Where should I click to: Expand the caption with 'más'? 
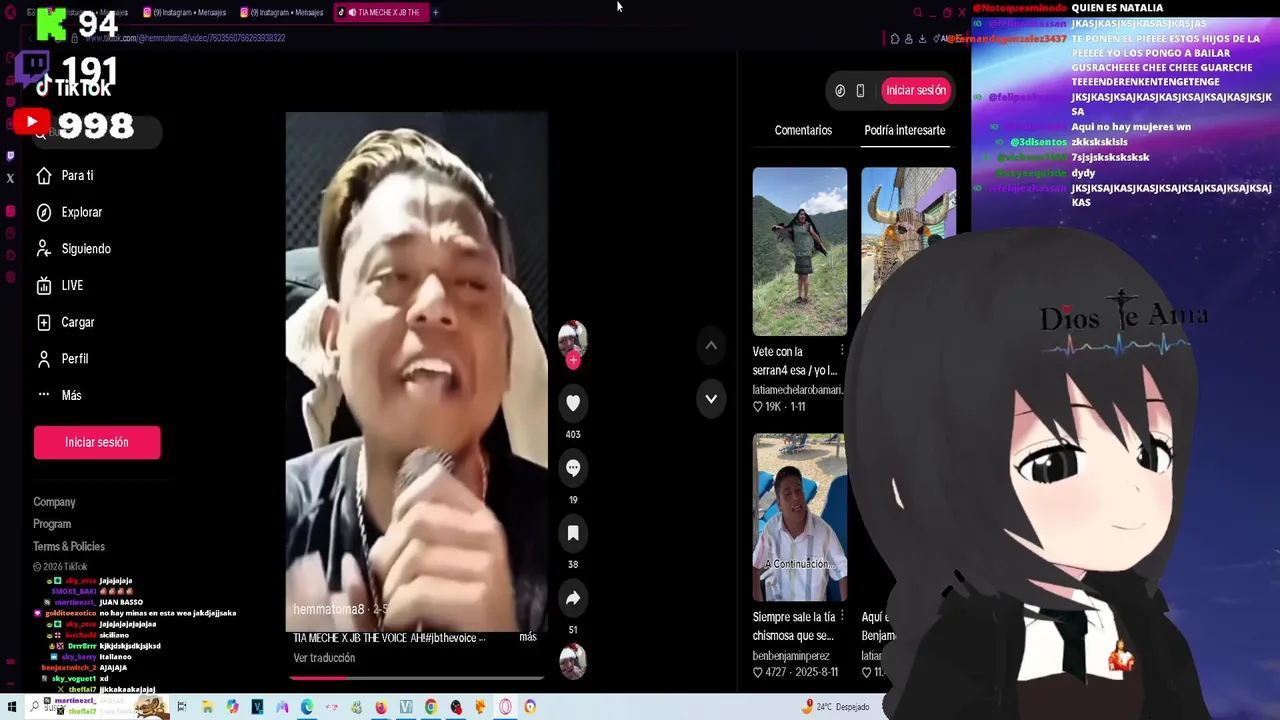tap(528, 637)
